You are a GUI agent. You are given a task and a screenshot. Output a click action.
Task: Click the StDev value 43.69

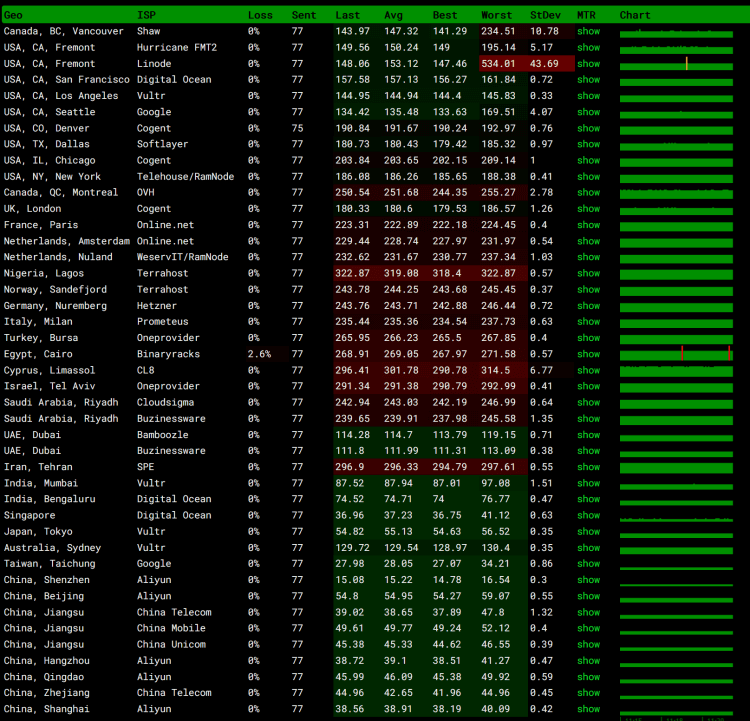coord(544,64)
